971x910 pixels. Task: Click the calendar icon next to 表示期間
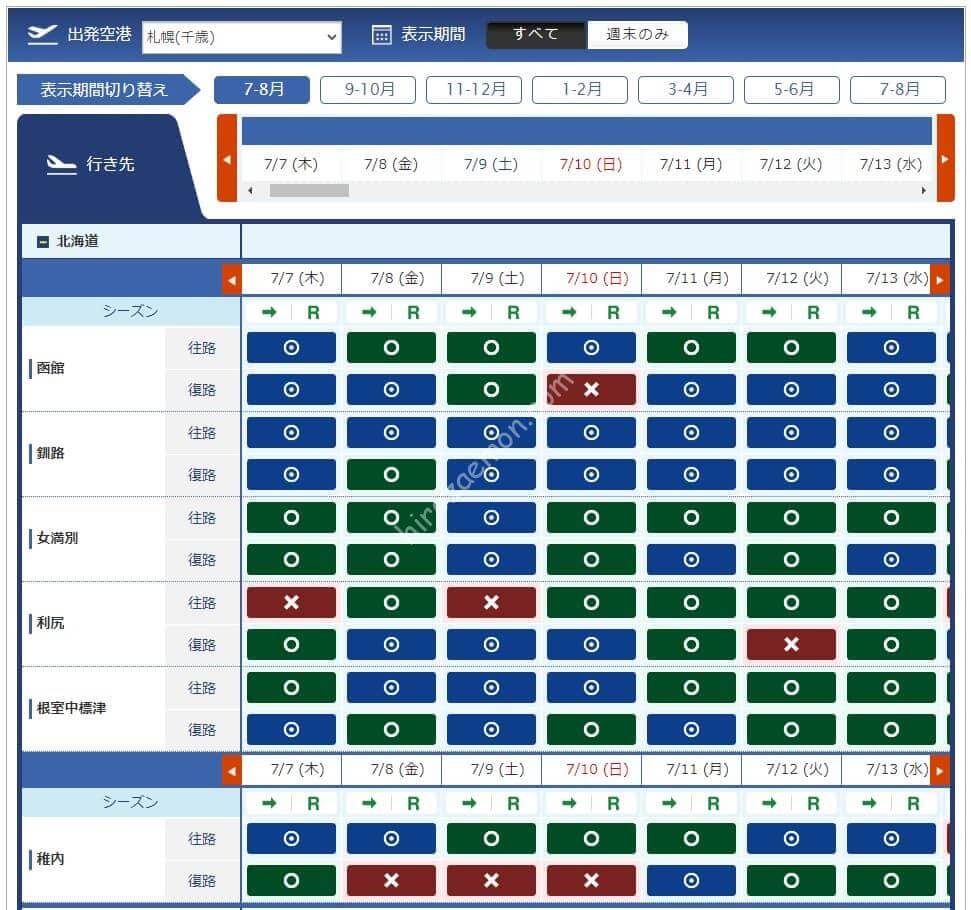tap(381, 35)
